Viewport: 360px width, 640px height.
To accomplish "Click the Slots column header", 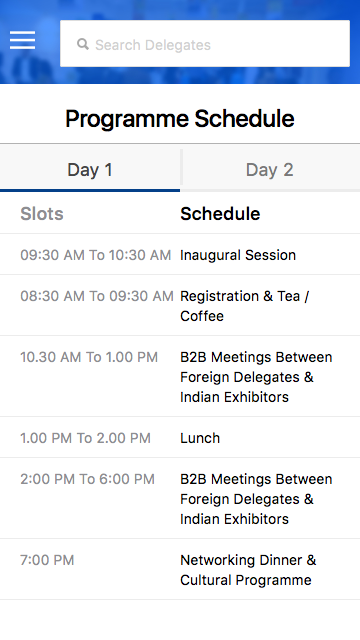I will coord(42,213).
